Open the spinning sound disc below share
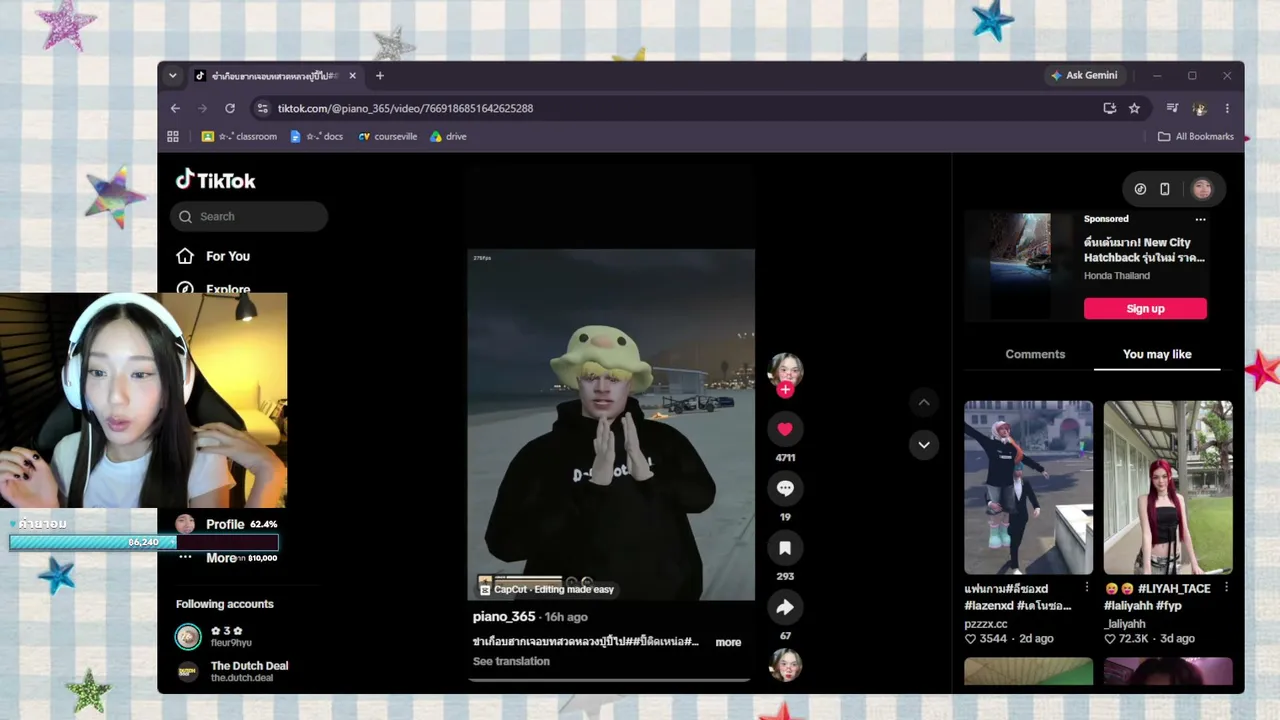1280x720 pixels. (x=785, y=665)
